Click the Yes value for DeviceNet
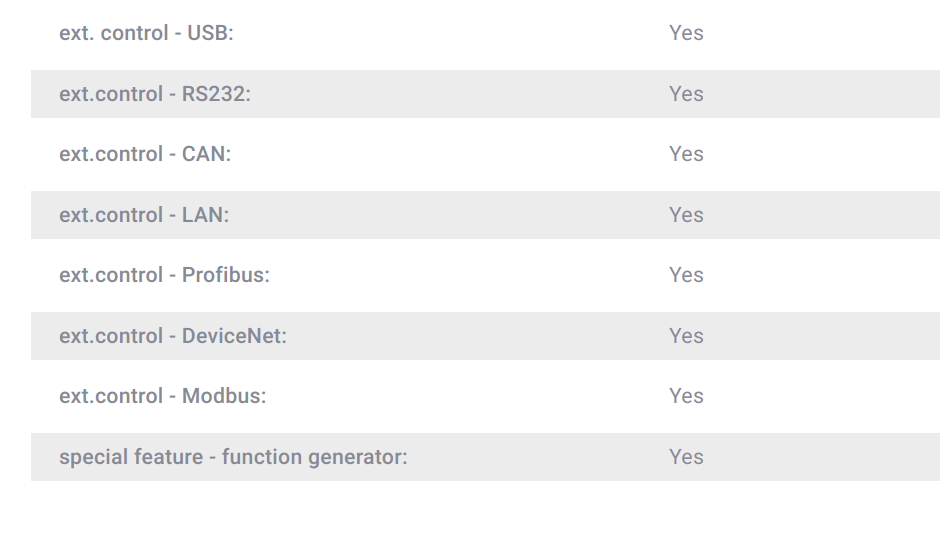The width and height of the screenshot is (940, 558). coord(686,336)
